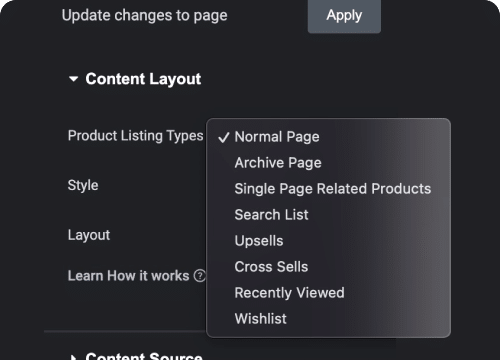The image size is (500, 360).
Task: Click the Apply button
Action: click(x=344, y=16)
